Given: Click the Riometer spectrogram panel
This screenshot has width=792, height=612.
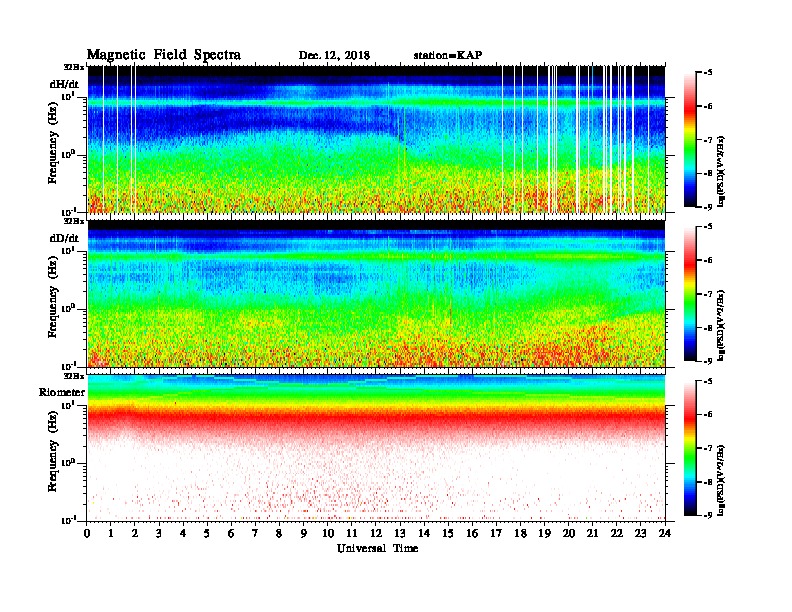Looking at the screenshot, I should coord(376,448).
